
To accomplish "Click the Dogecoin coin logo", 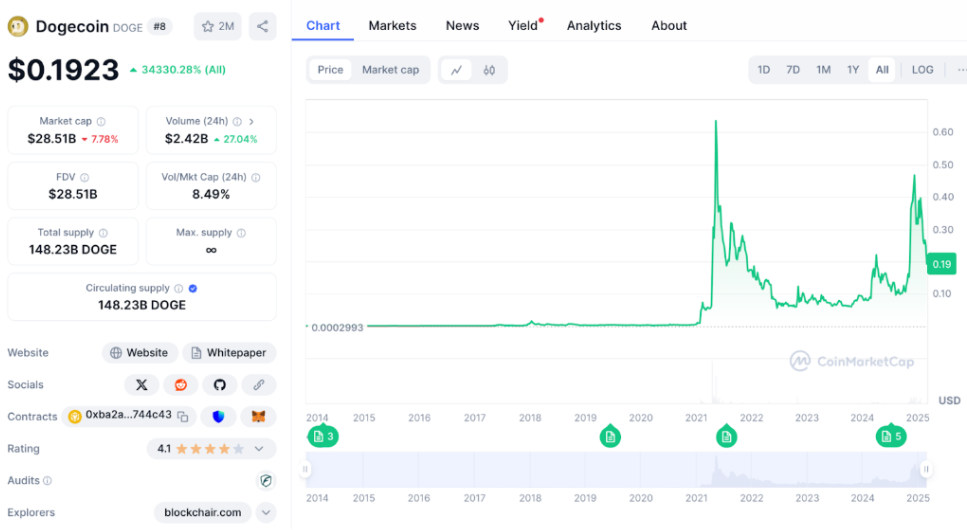I will [x=17, y=27].
